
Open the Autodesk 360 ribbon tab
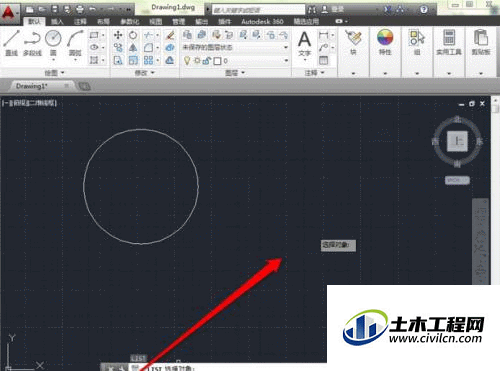point(262,22)
